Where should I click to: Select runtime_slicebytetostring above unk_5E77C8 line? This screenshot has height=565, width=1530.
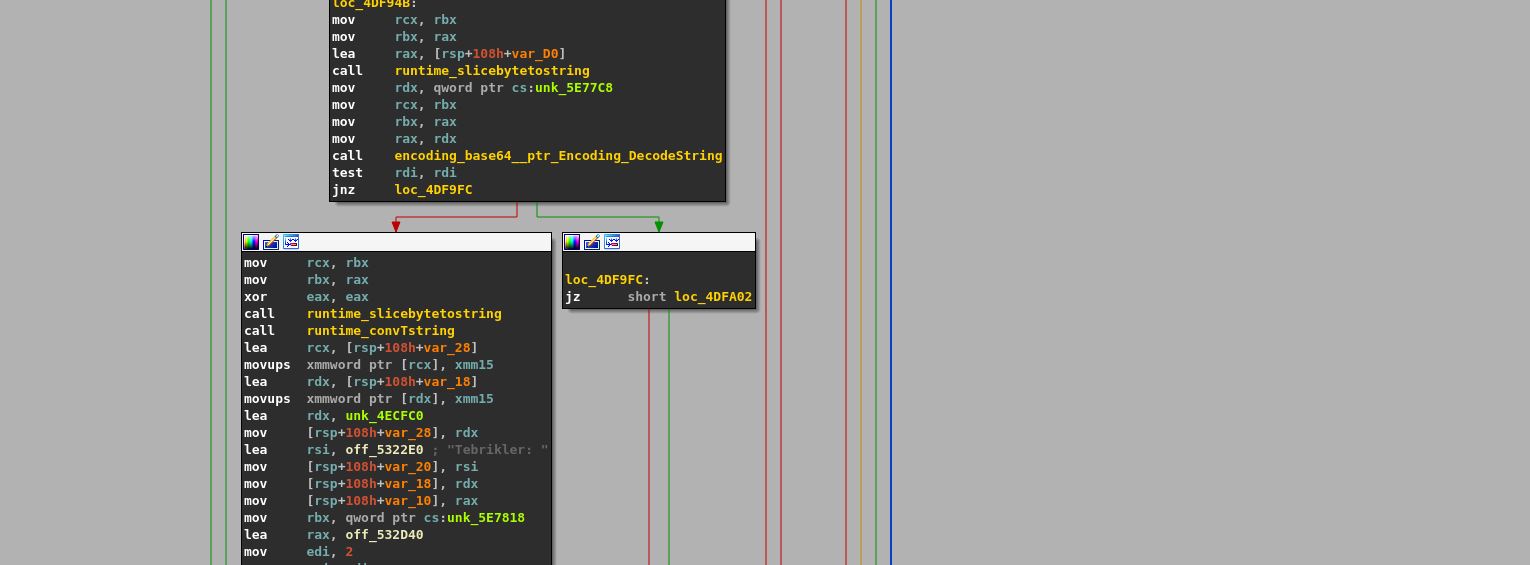492,71
